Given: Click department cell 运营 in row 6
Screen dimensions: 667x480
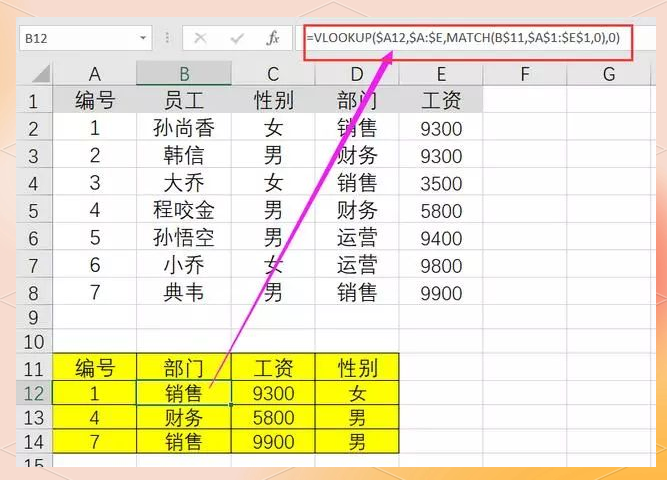Looking at the screenshot, I should point(357,237).
